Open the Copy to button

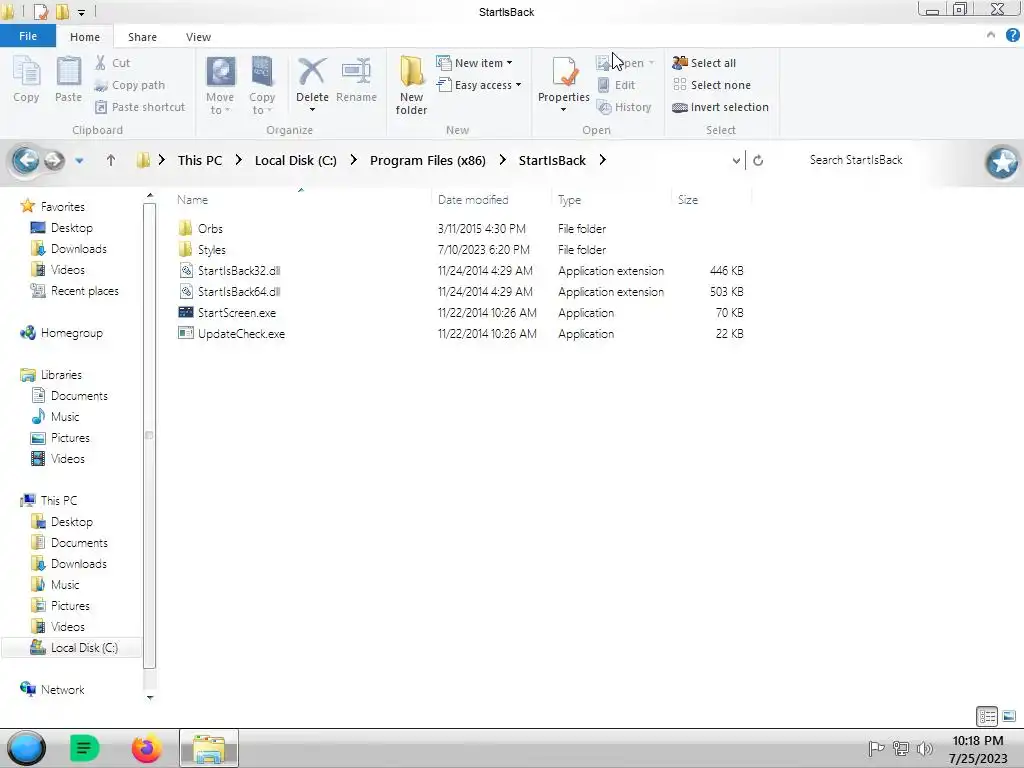click(262, 85)
